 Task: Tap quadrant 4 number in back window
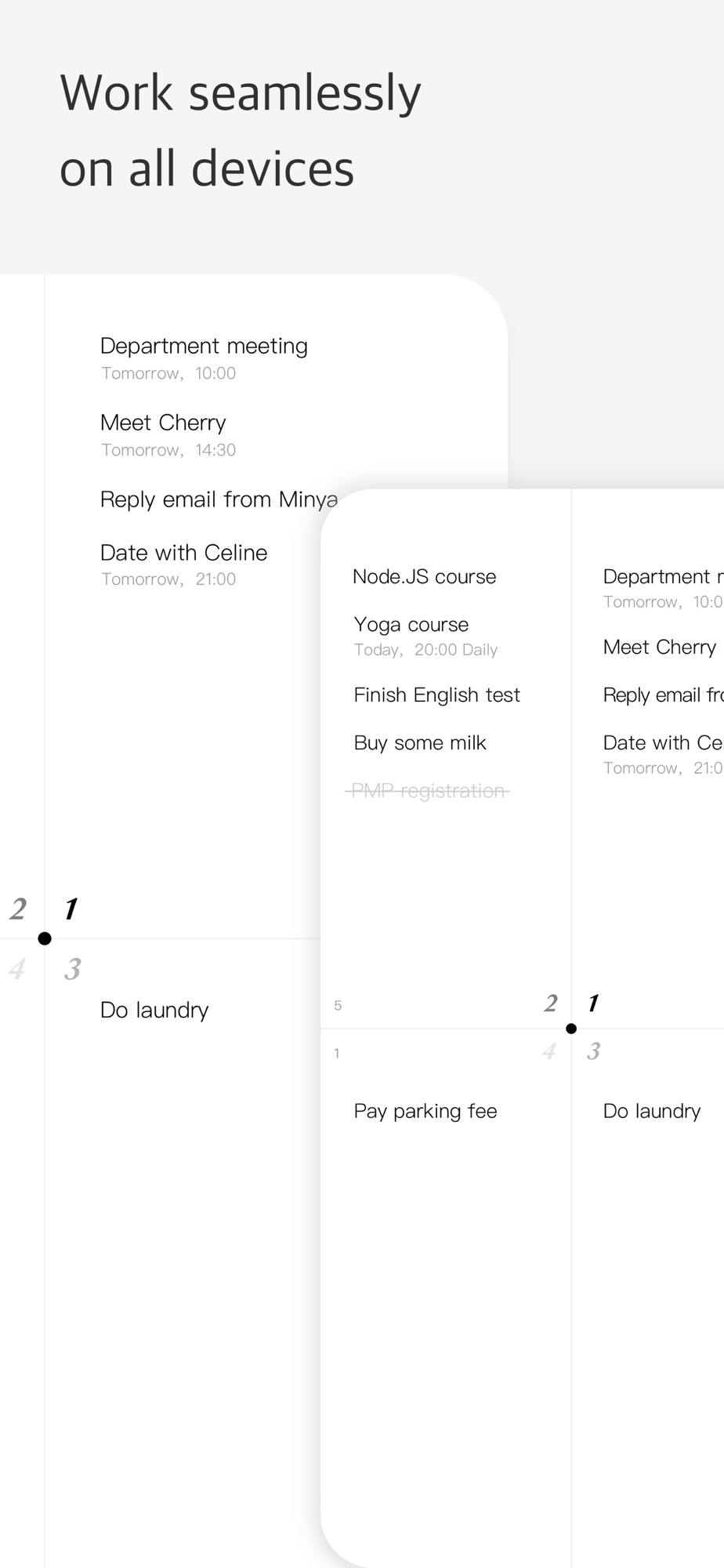pyautogui.click(x=17, y=970)
